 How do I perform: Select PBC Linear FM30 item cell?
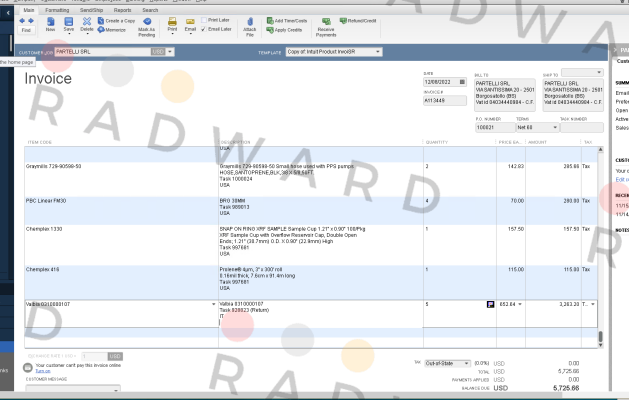(121, 210)
